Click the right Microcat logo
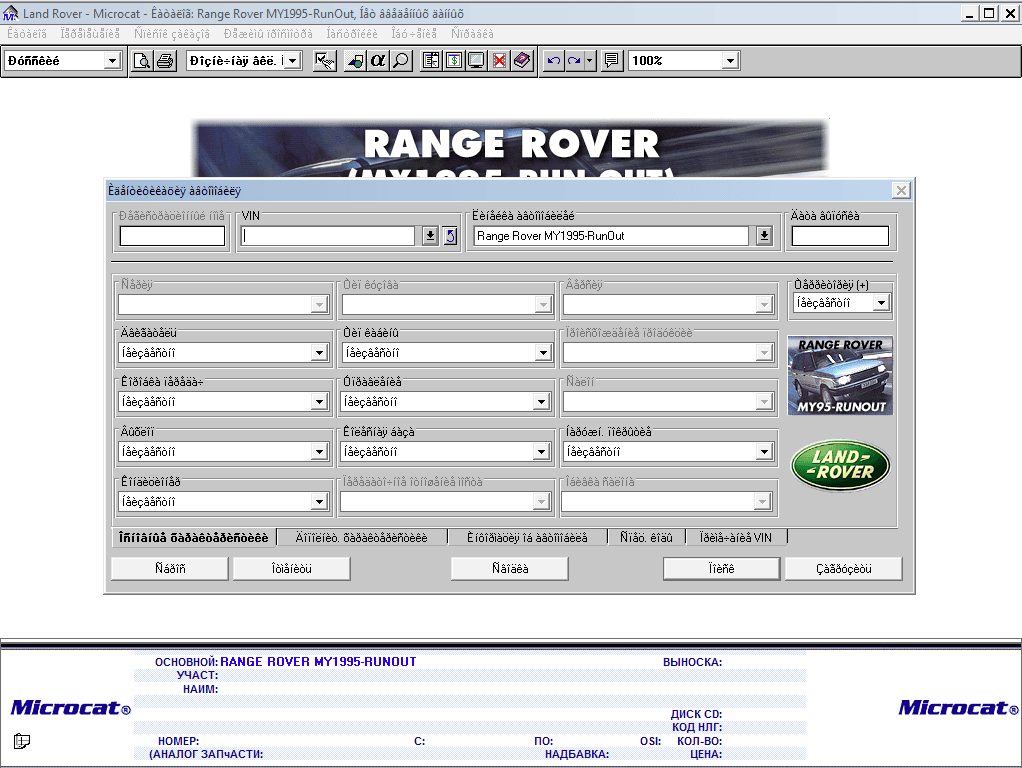The width and height of the screenshot is (1022, 768). 958,707
